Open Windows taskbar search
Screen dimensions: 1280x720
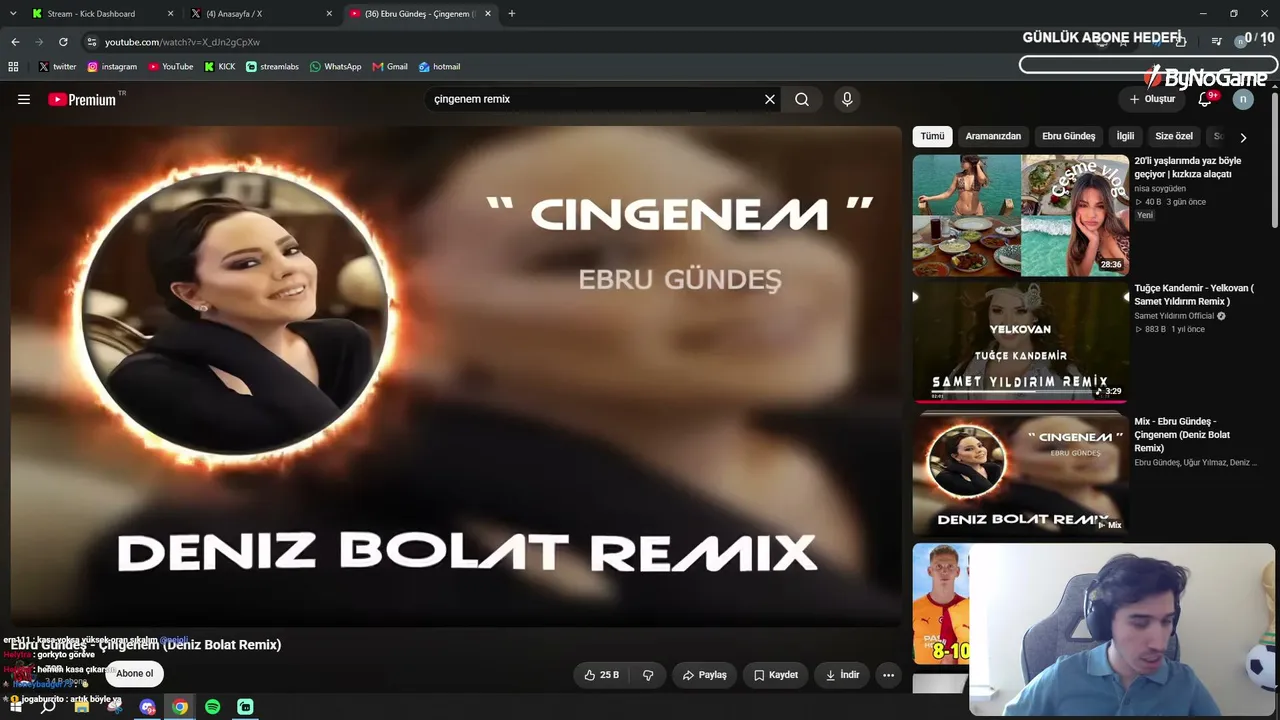click(x=48, y=707)
